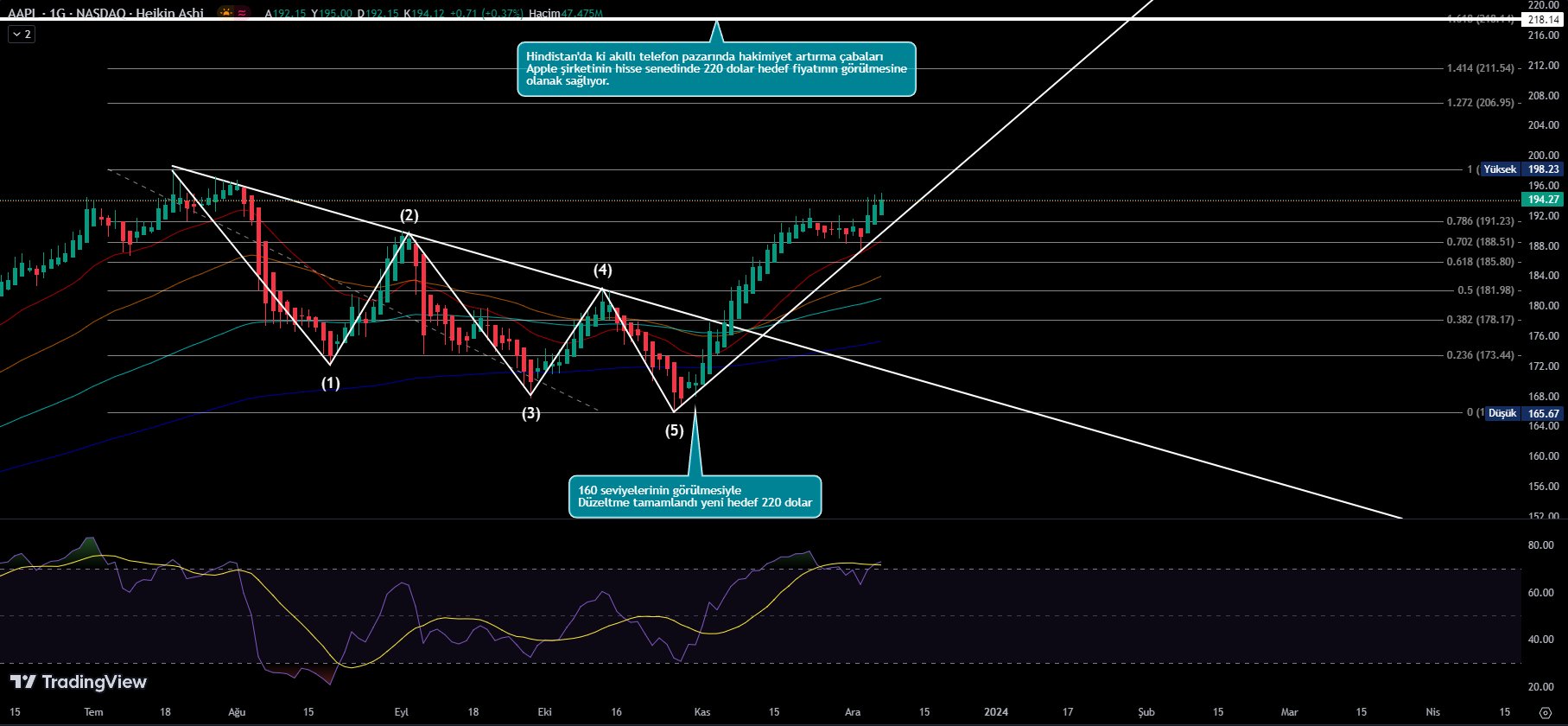This screenshot has width=1568, height=726.
Task: Click the Yüksek 198.23 high price label
Action: [1522, 169]
